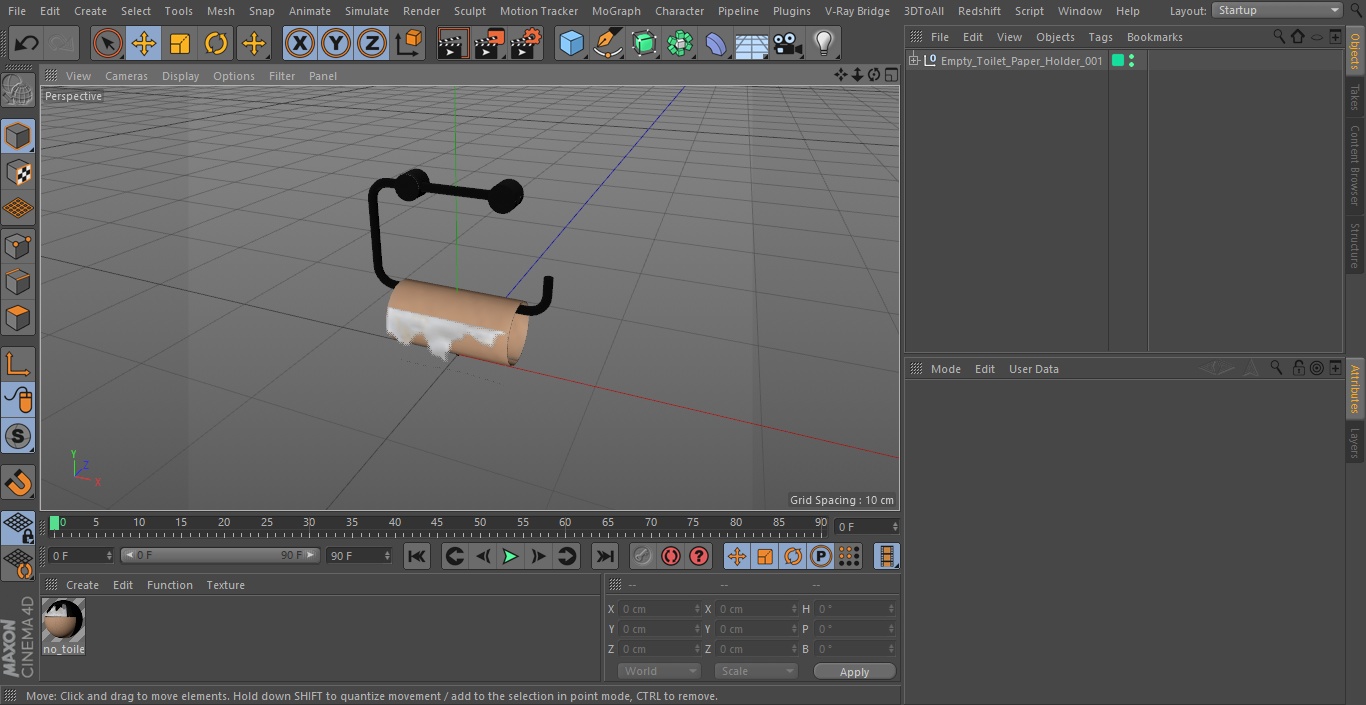Add a light object
The image size is (1366, 705).
[823, 43]
